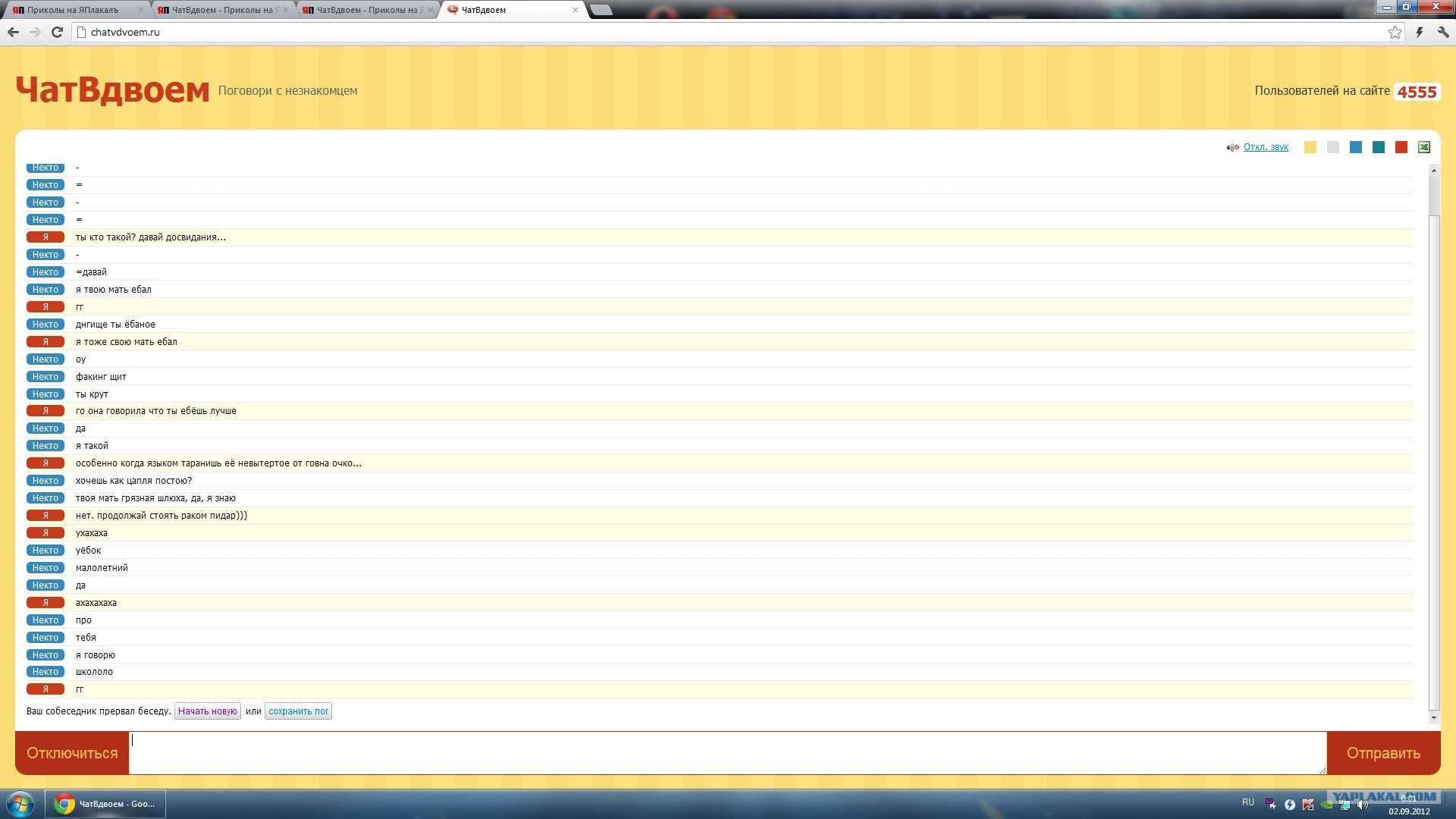
Task: Click the message "=давай"
Action: [x=91, y=272]
